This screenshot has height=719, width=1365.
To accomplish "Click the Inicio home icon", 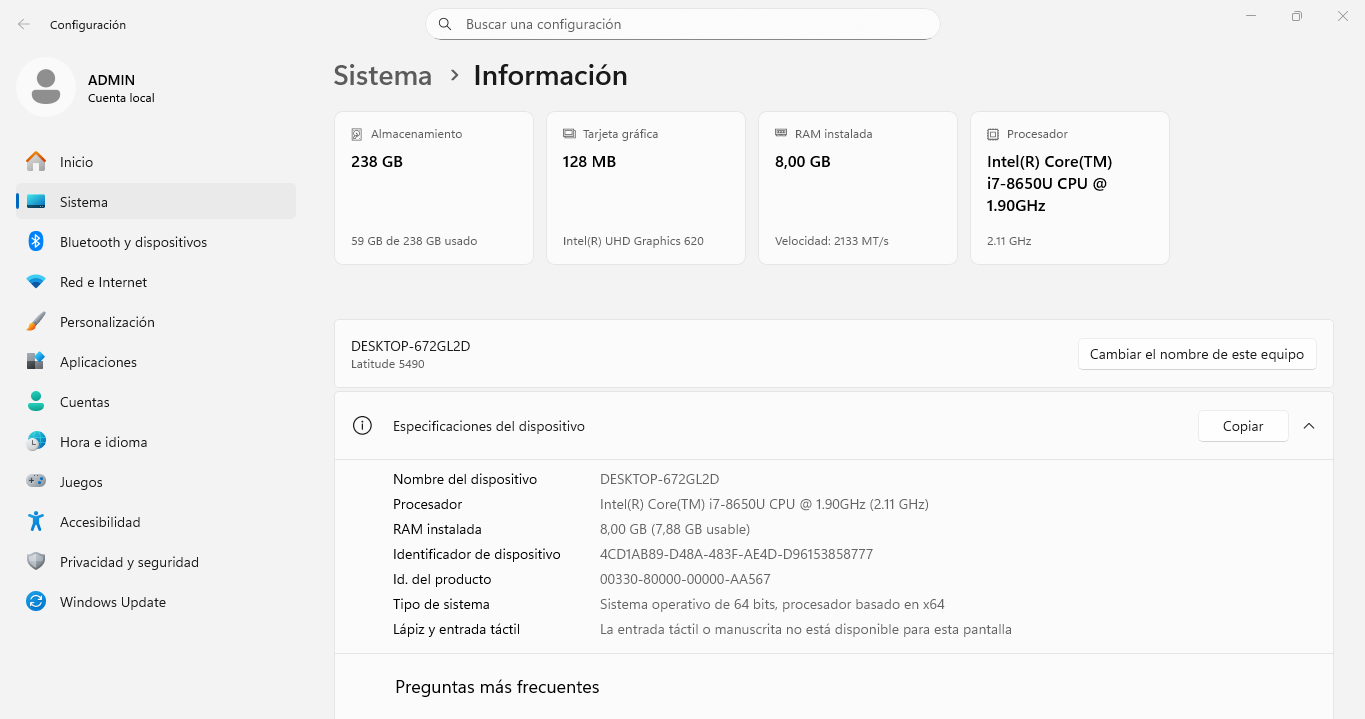I will pos(36,162).
